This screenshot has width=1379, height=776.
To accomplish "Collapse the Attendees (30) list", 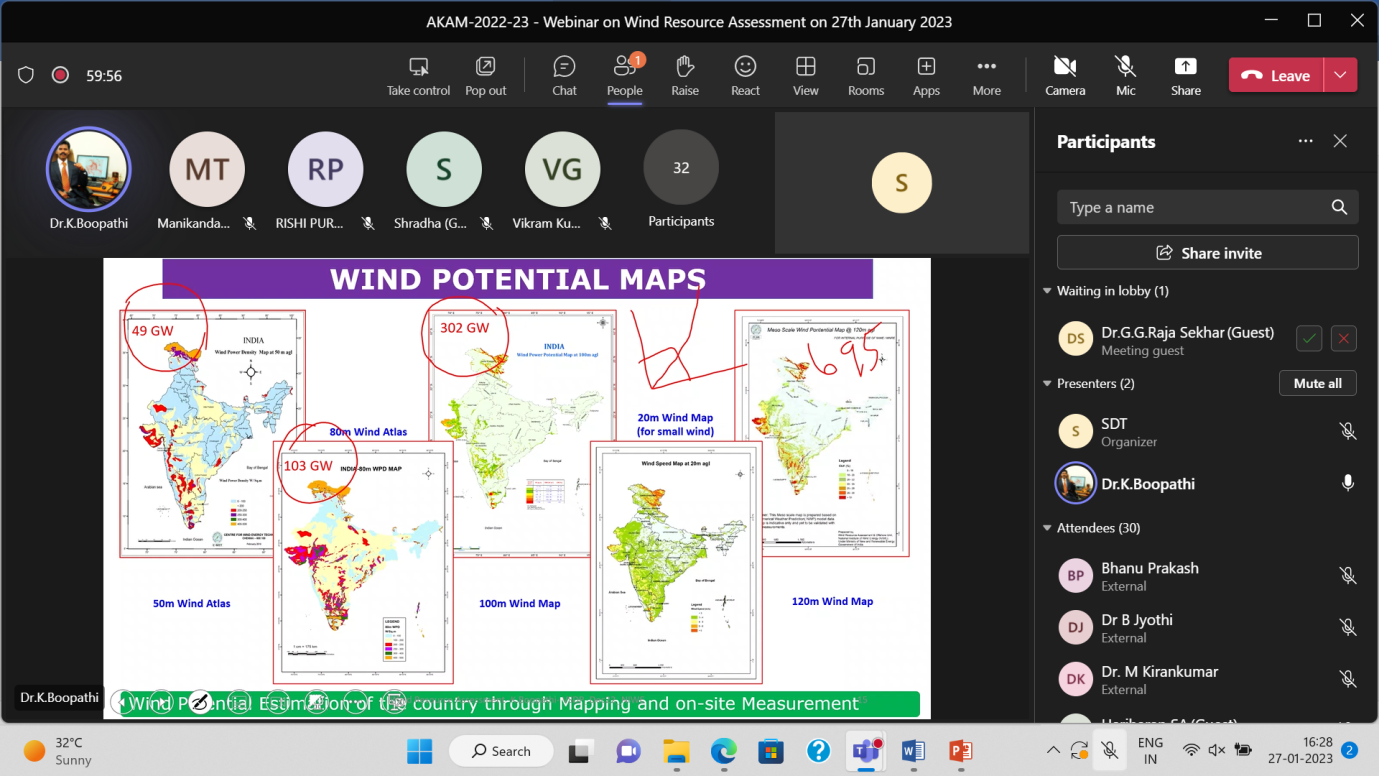I will click(x=1047, y=528).
